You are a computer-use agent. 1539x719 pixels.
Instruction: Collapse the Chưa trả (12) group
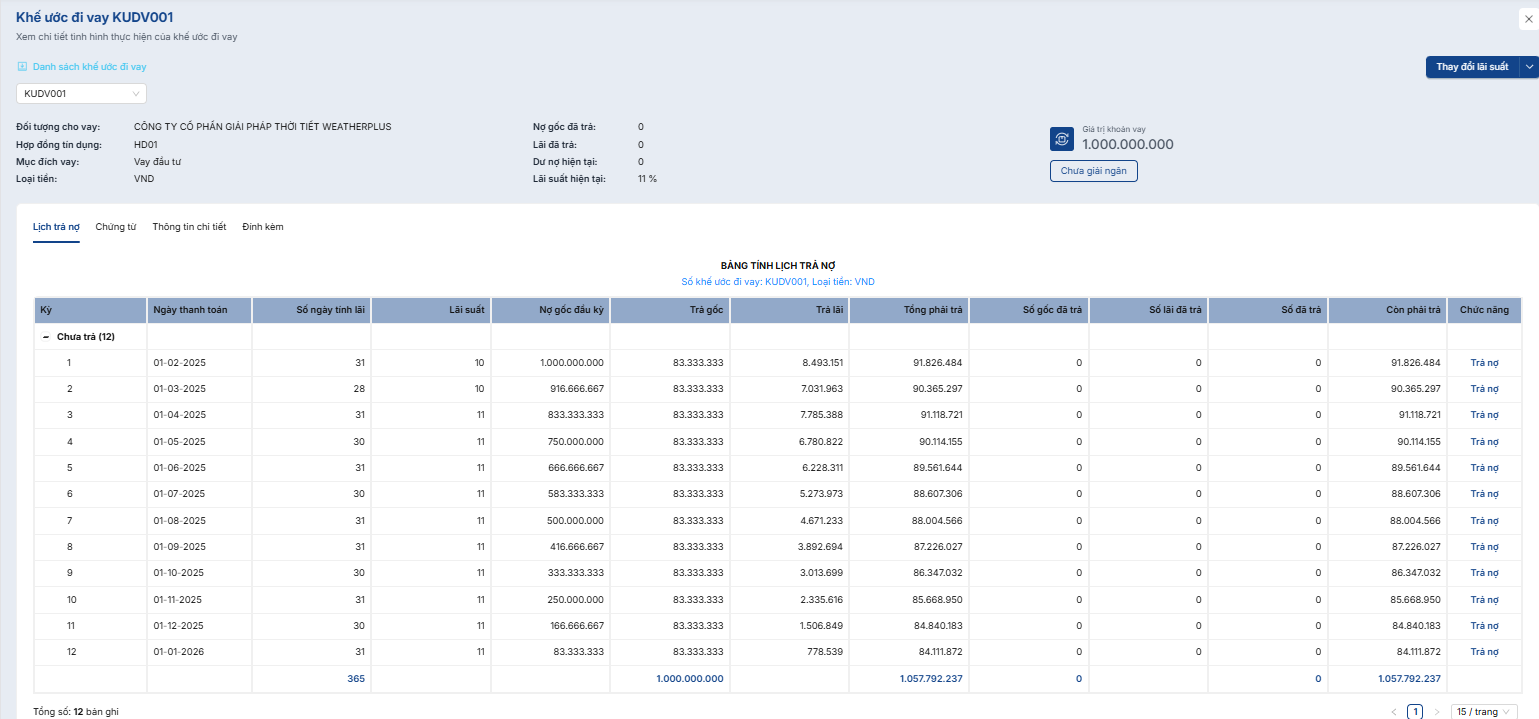tap(45, 337)
